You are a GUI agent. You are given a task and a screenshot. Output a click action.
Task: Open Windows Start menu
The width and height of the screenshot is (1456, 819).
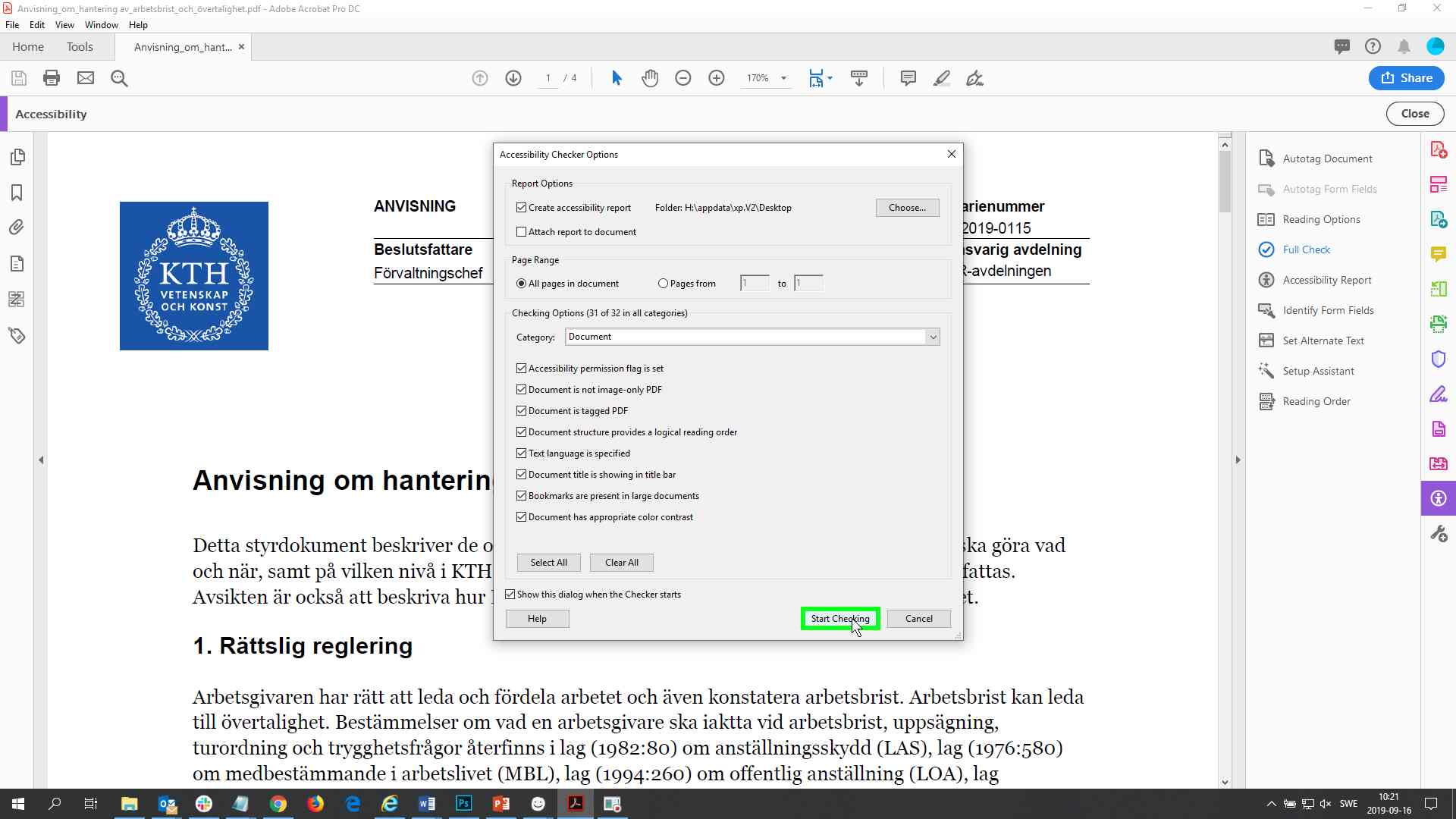click(18, 804)
